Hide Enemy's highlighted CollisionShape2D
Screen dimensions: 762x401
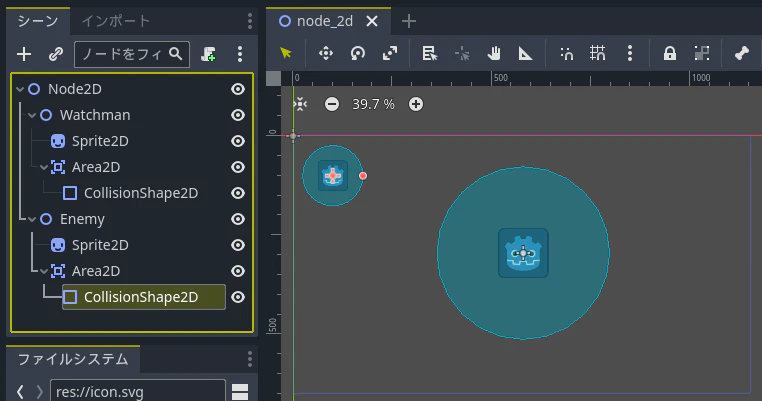click(238, 297)
